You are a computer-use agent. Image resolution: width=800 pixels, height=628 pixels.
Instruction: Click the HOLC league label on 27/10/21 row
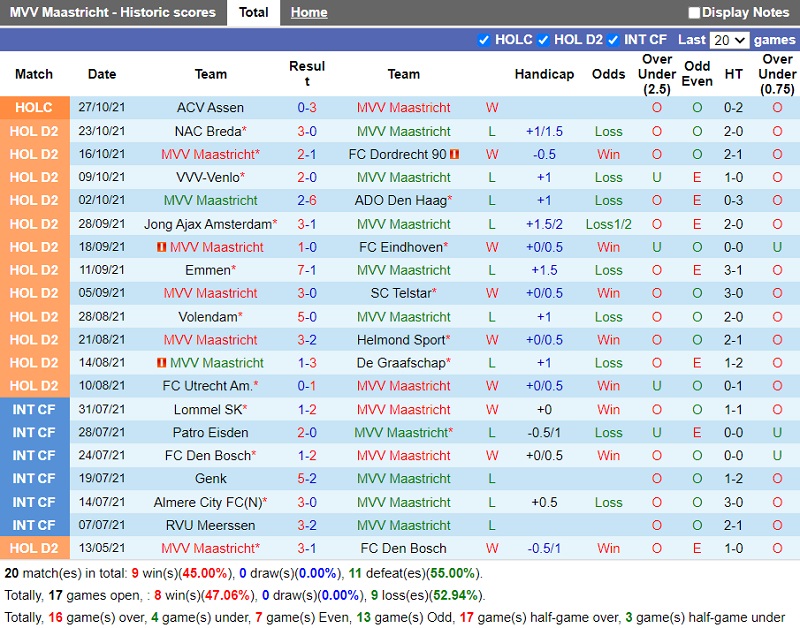[35, 108]
